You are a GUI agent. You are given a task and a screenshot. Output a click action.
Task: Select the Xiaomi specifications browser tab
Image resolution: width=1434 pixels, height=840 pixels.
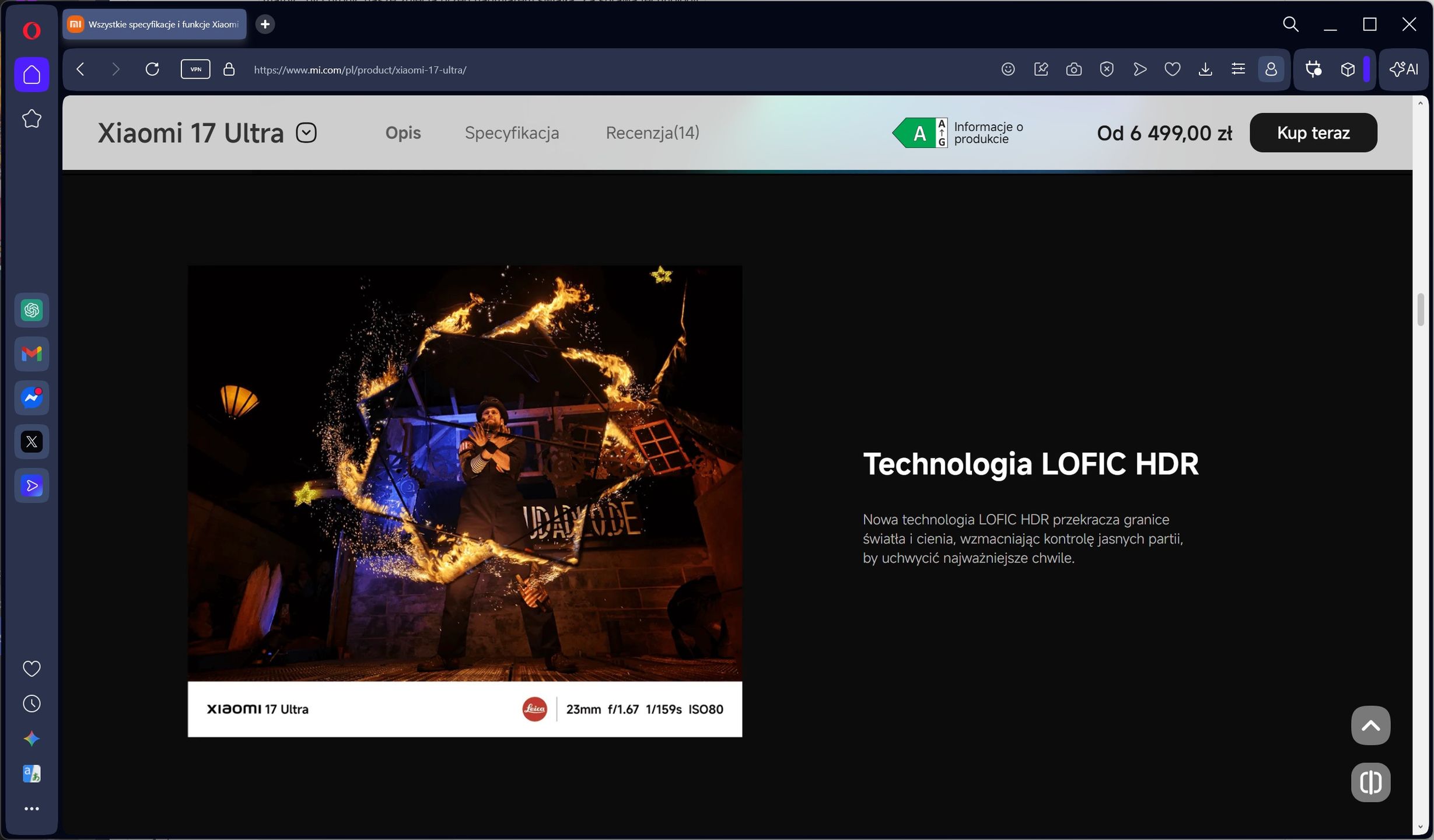[155, 24]
